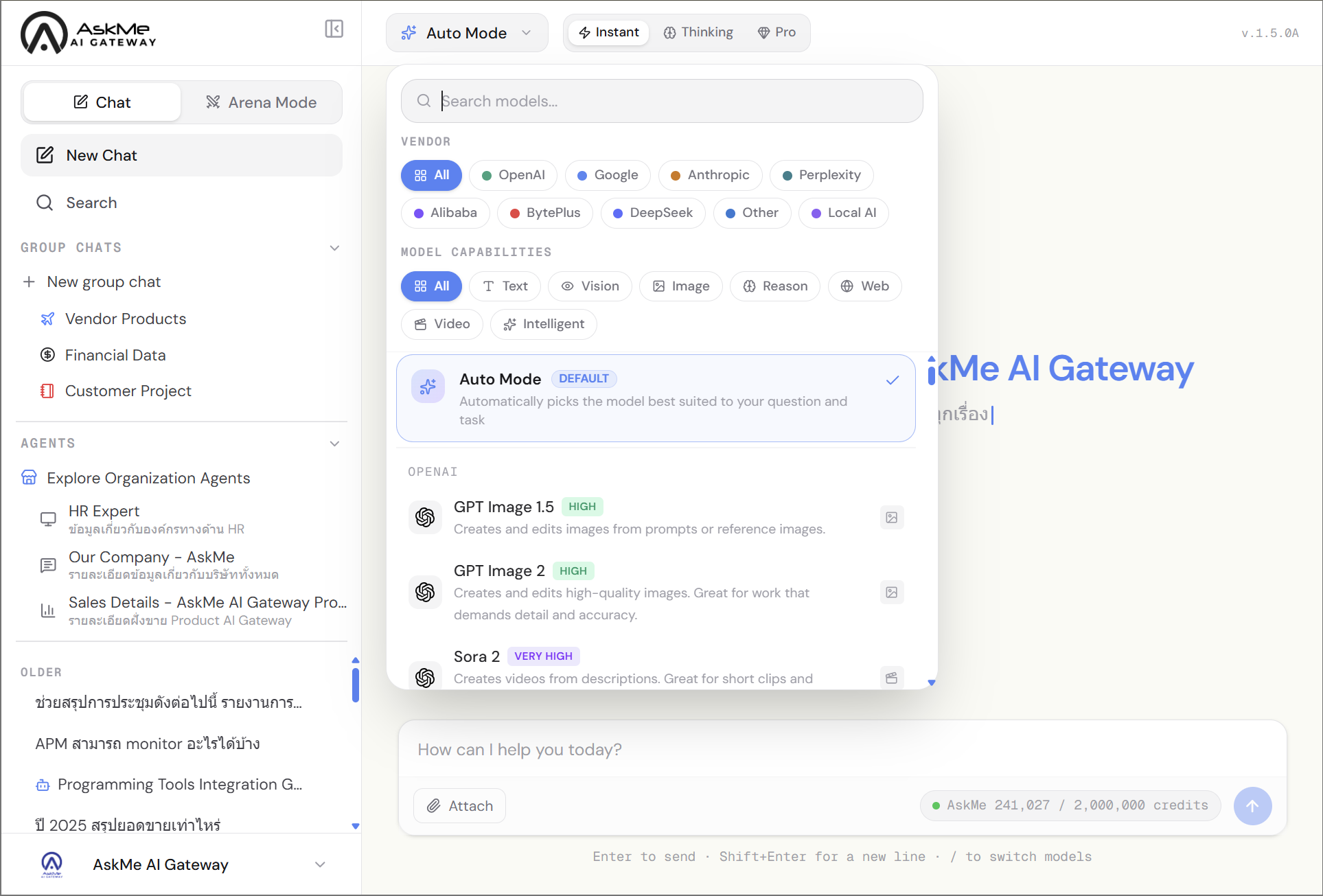Click video capability icon on Sora 2 row
This screenshot has width=1323, height=896.
(892, 678)
